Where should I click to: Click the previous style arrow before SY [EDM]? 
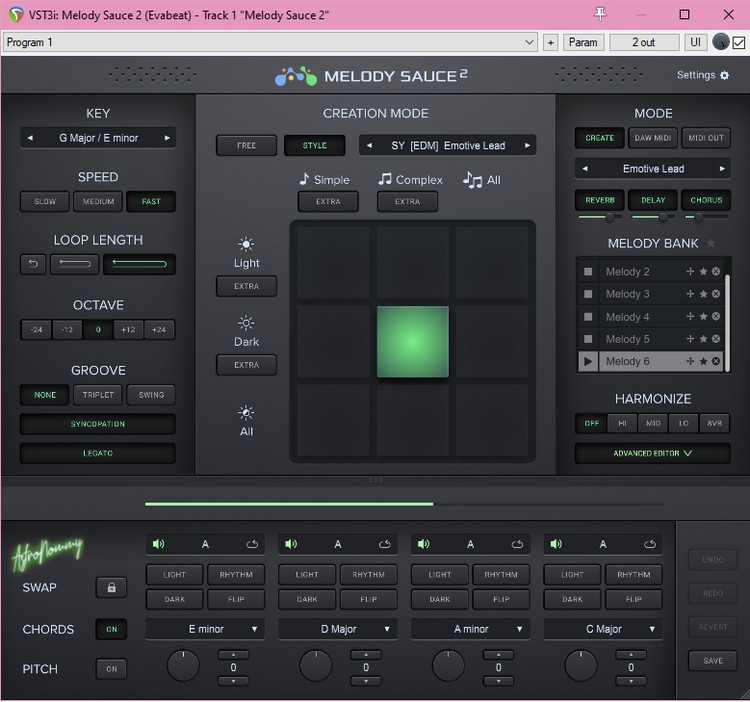pyautogui.click(x=369, y=145)
